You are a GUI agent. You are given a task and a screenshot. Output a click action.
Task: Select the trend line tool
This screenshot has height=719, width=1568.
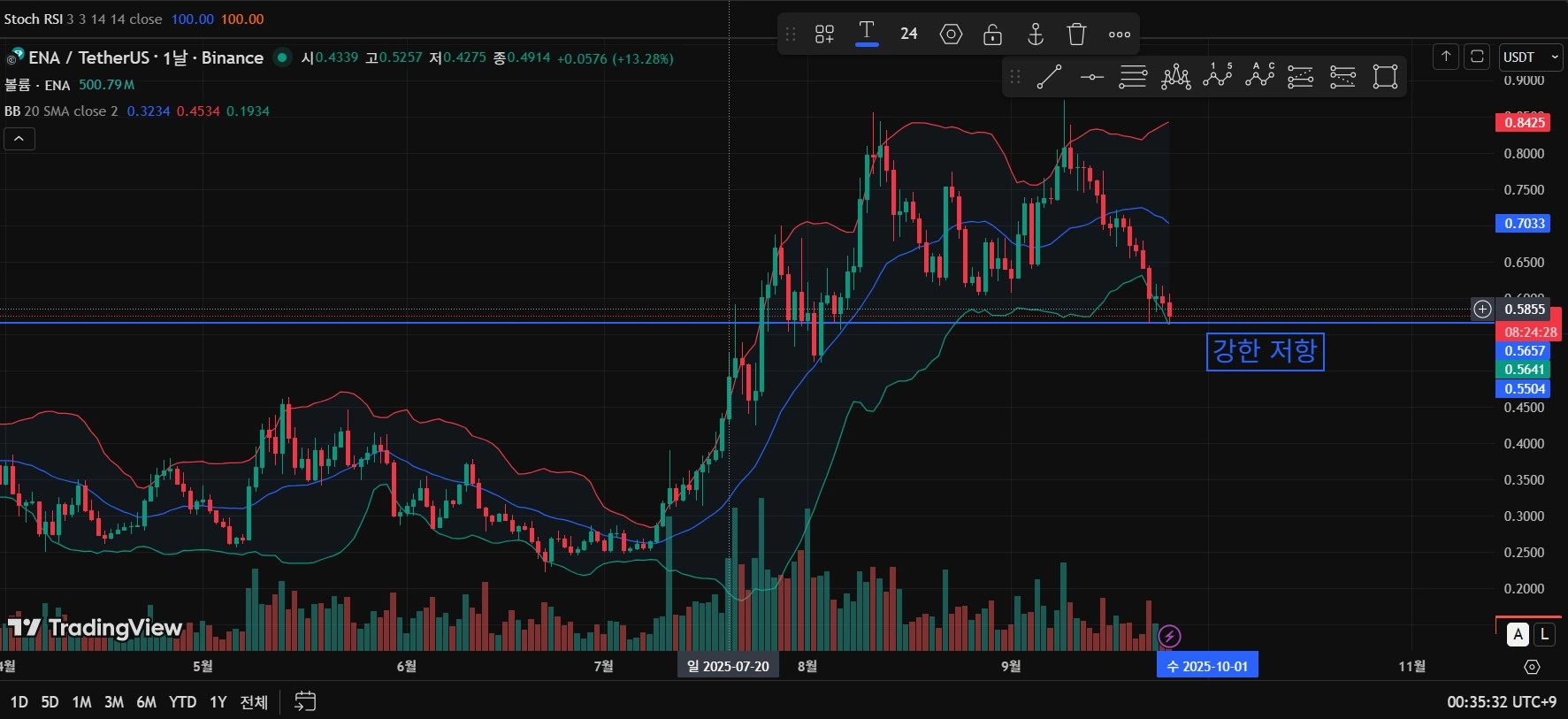[1049, 77]
